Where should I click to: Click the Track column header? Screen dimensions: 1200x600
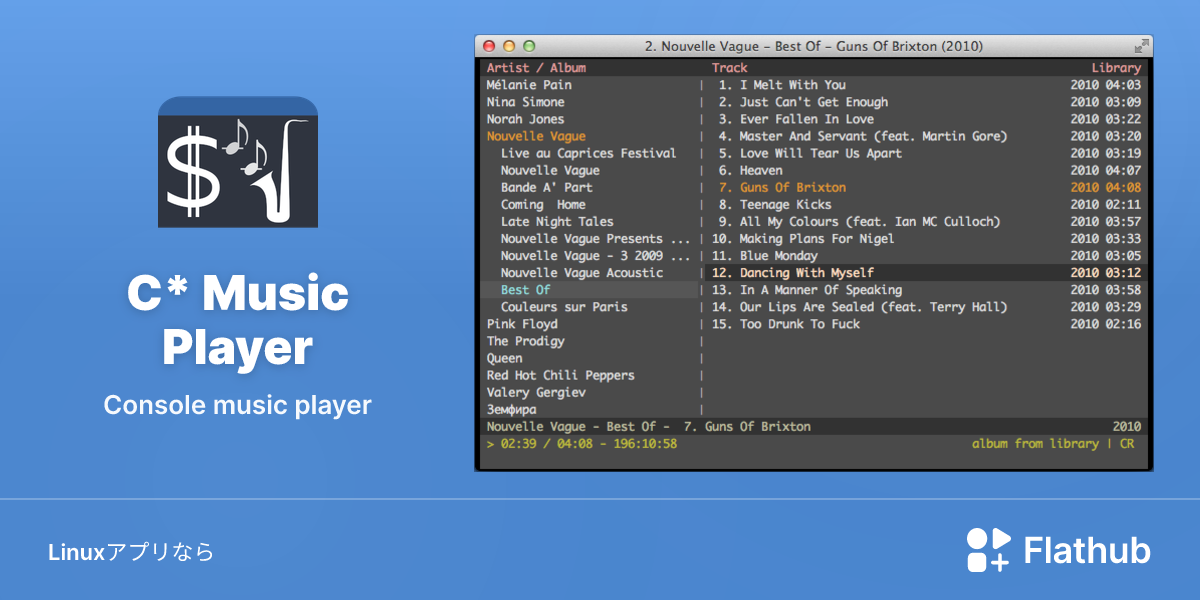(x=729, y=68)
